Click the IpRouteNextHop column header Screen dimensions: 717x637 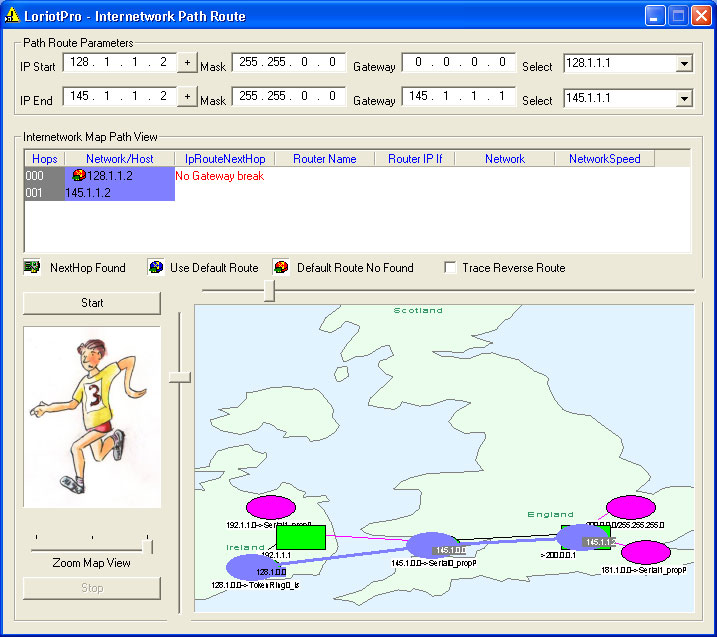[x=225, y=159]
